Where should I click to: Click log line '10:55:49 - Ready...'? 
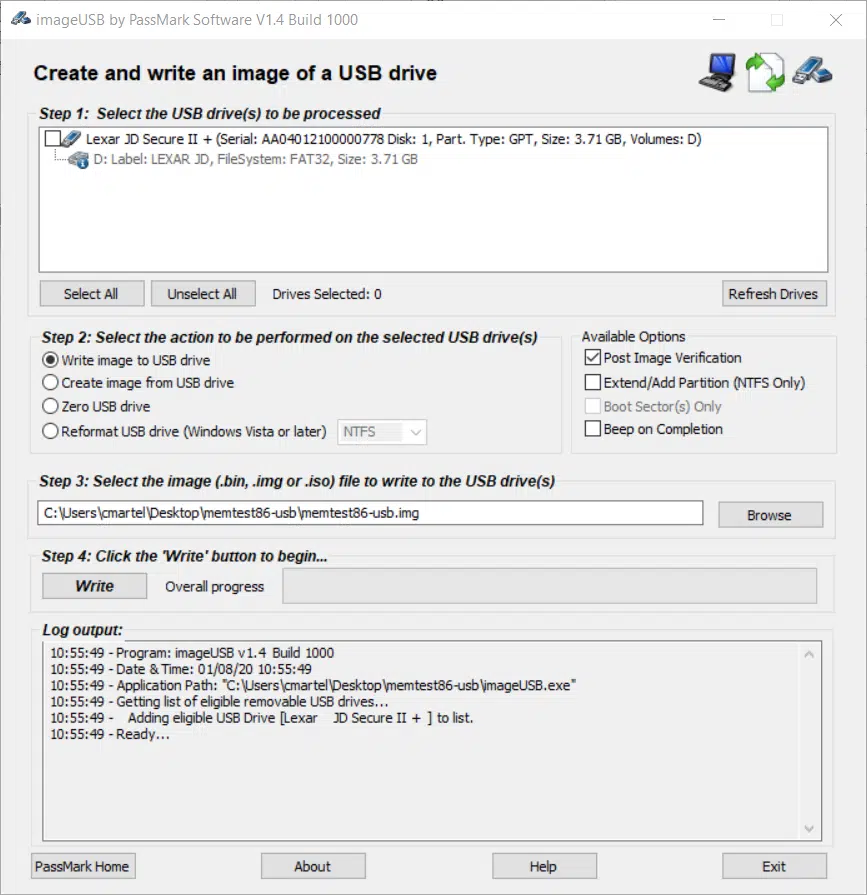point(110,734)
